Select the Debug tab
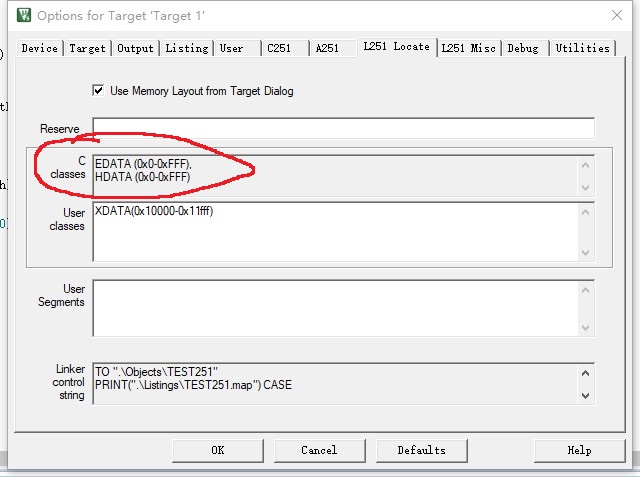640x477 pixels. point(523,48)
